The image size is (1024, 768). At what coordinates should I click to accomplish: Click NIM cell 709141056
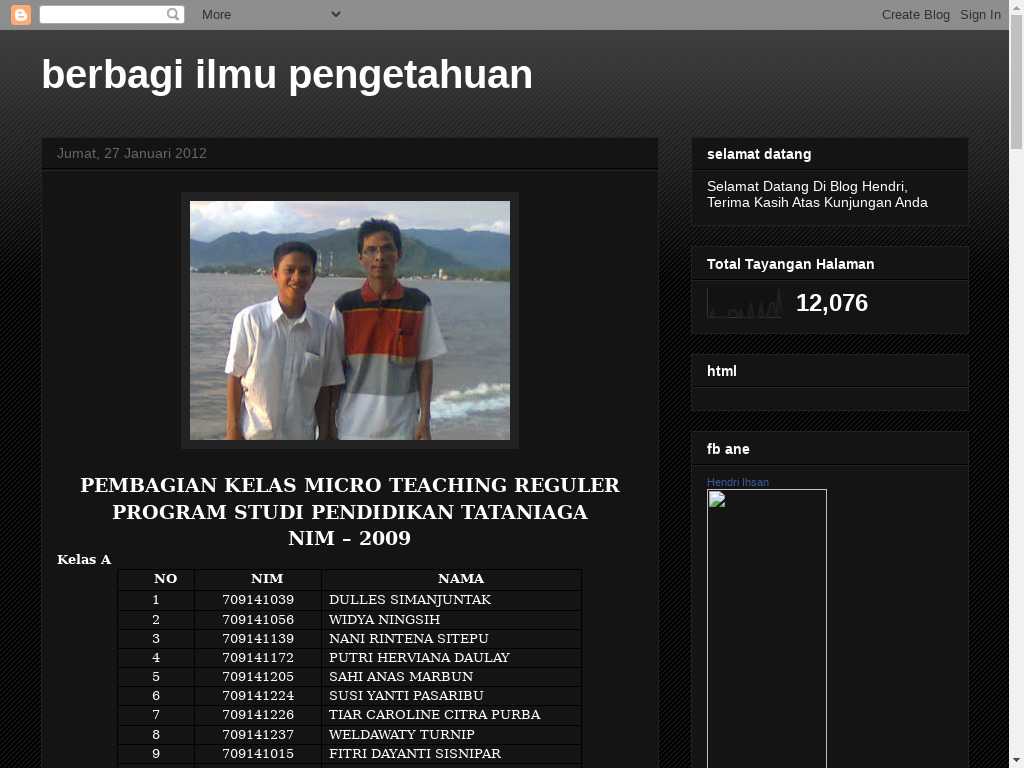pyautogui.click(x=258, y=619)
